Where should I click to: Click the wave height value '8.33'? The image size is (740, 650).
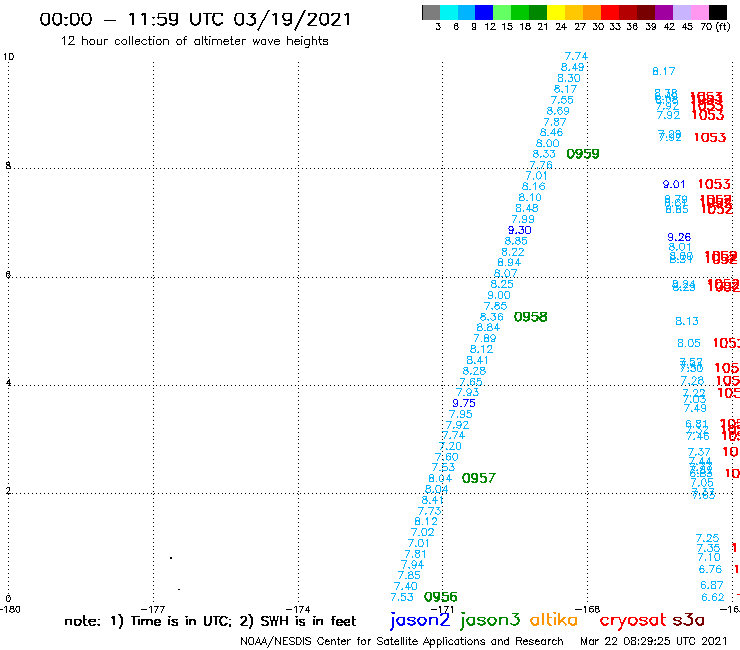coord(544,154)
